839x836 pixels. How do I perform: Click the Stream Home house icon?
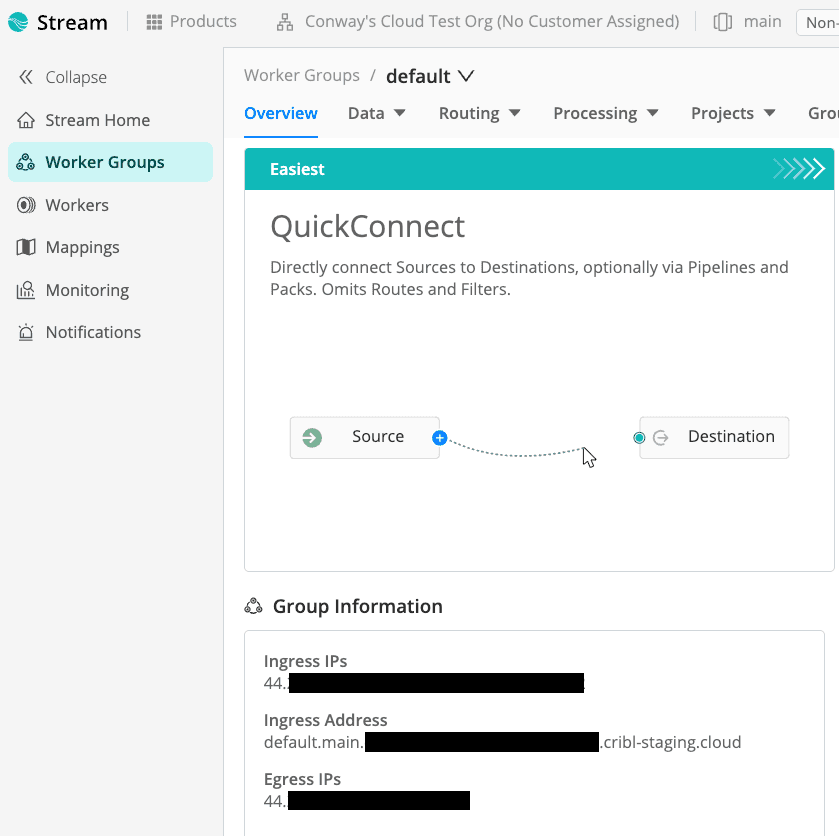(26, 120)
